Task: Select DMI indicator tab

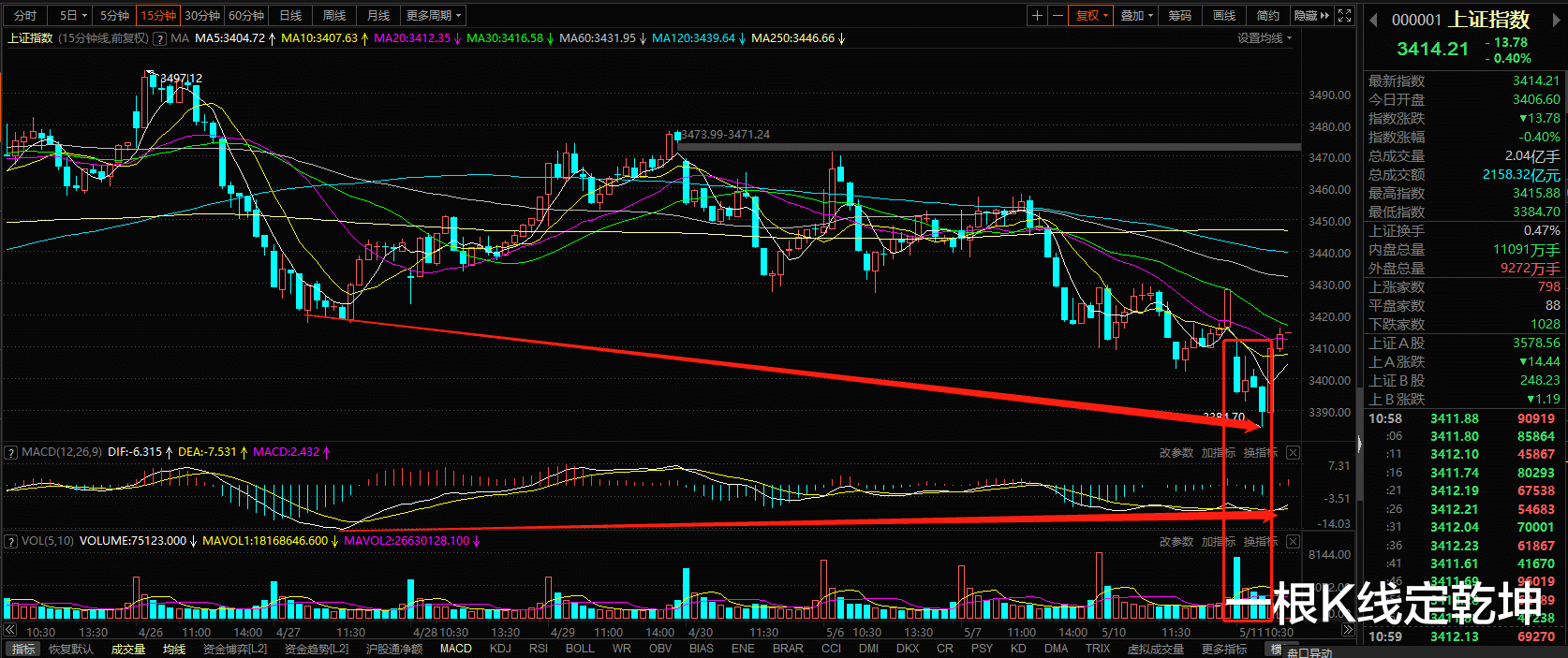Action: [868, 649]
